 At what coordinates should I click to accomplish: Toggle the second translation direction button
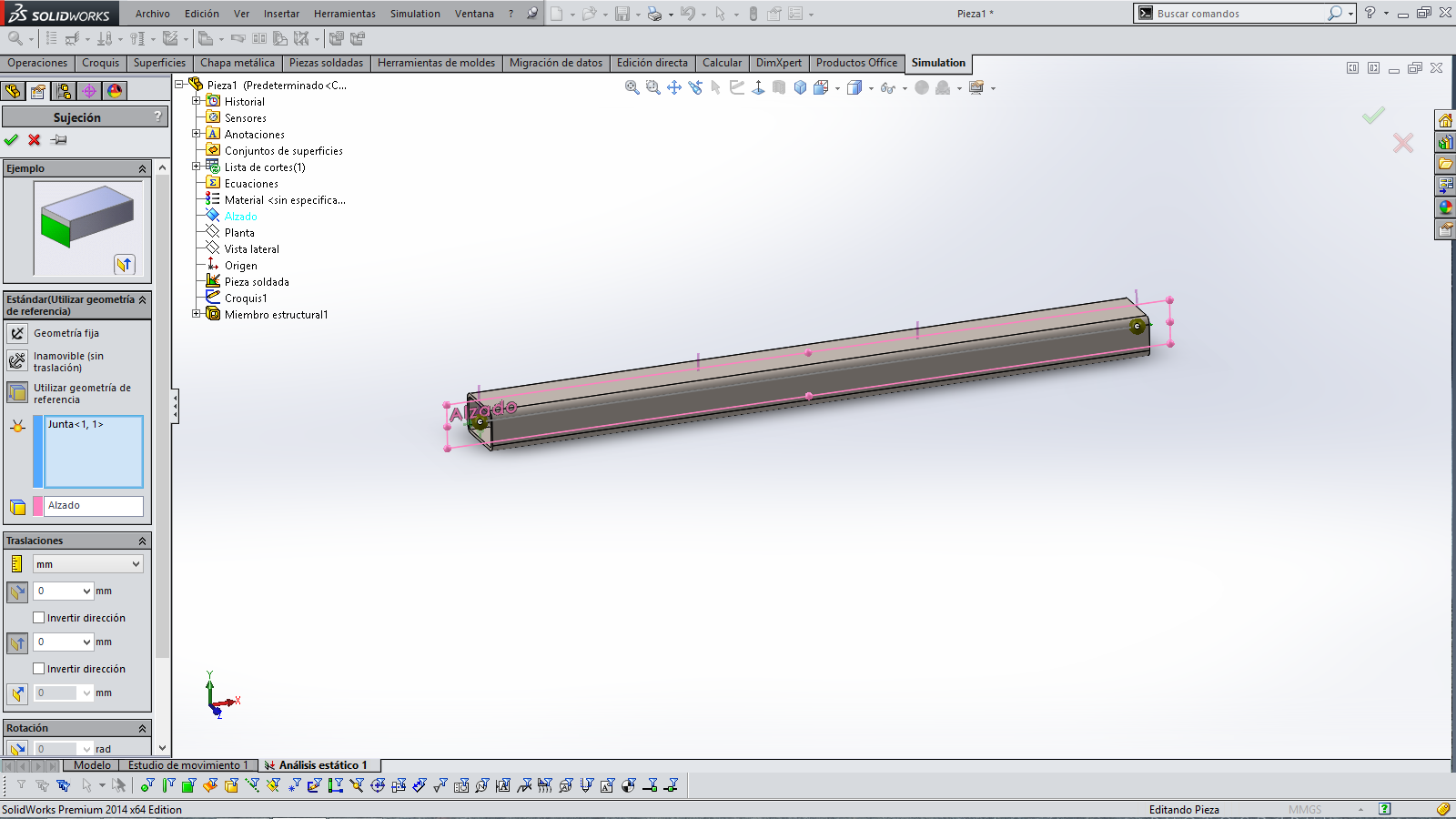(17, 642)
